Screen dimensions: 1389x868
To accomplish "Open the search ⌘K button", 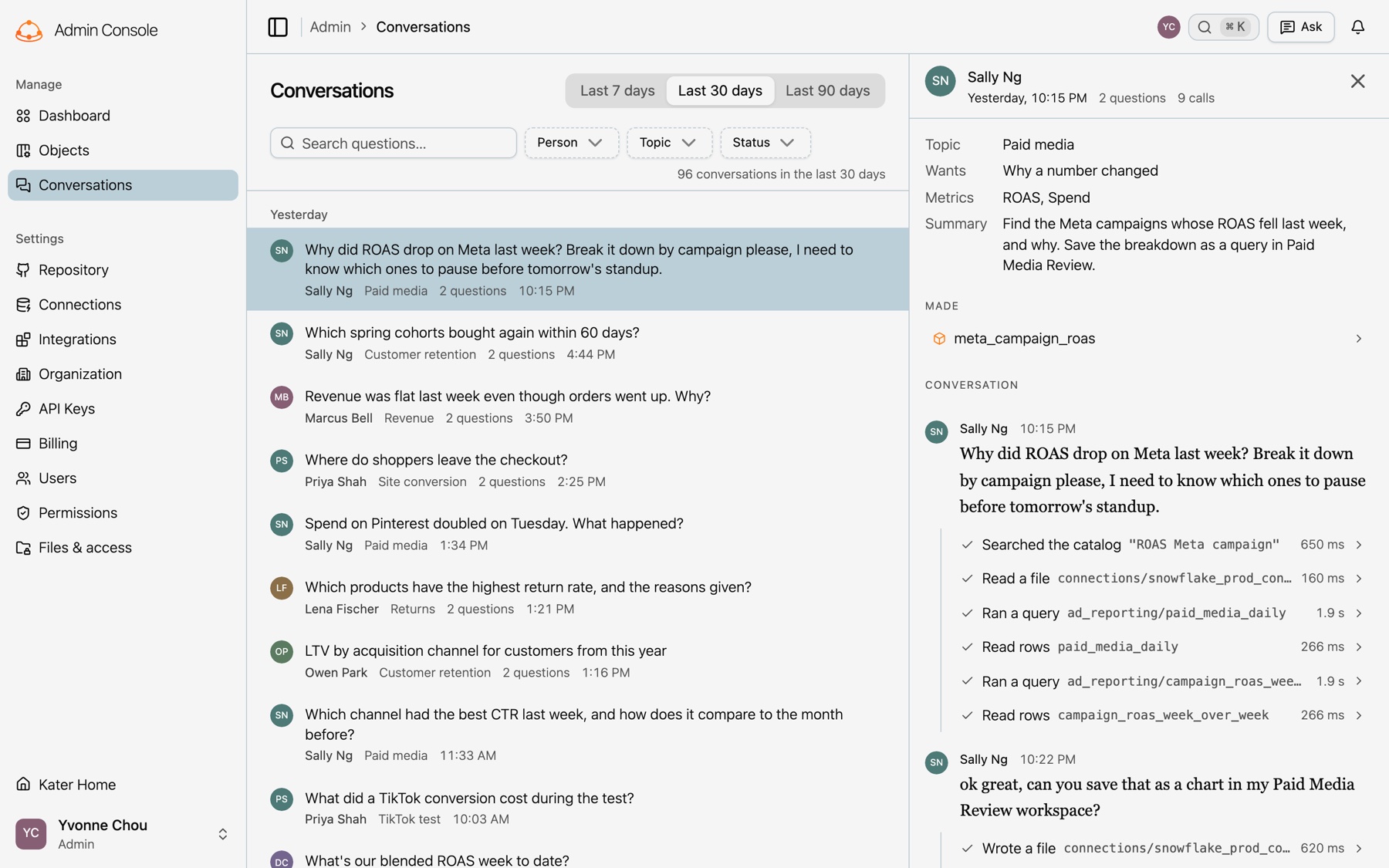I will [1223, 27].
